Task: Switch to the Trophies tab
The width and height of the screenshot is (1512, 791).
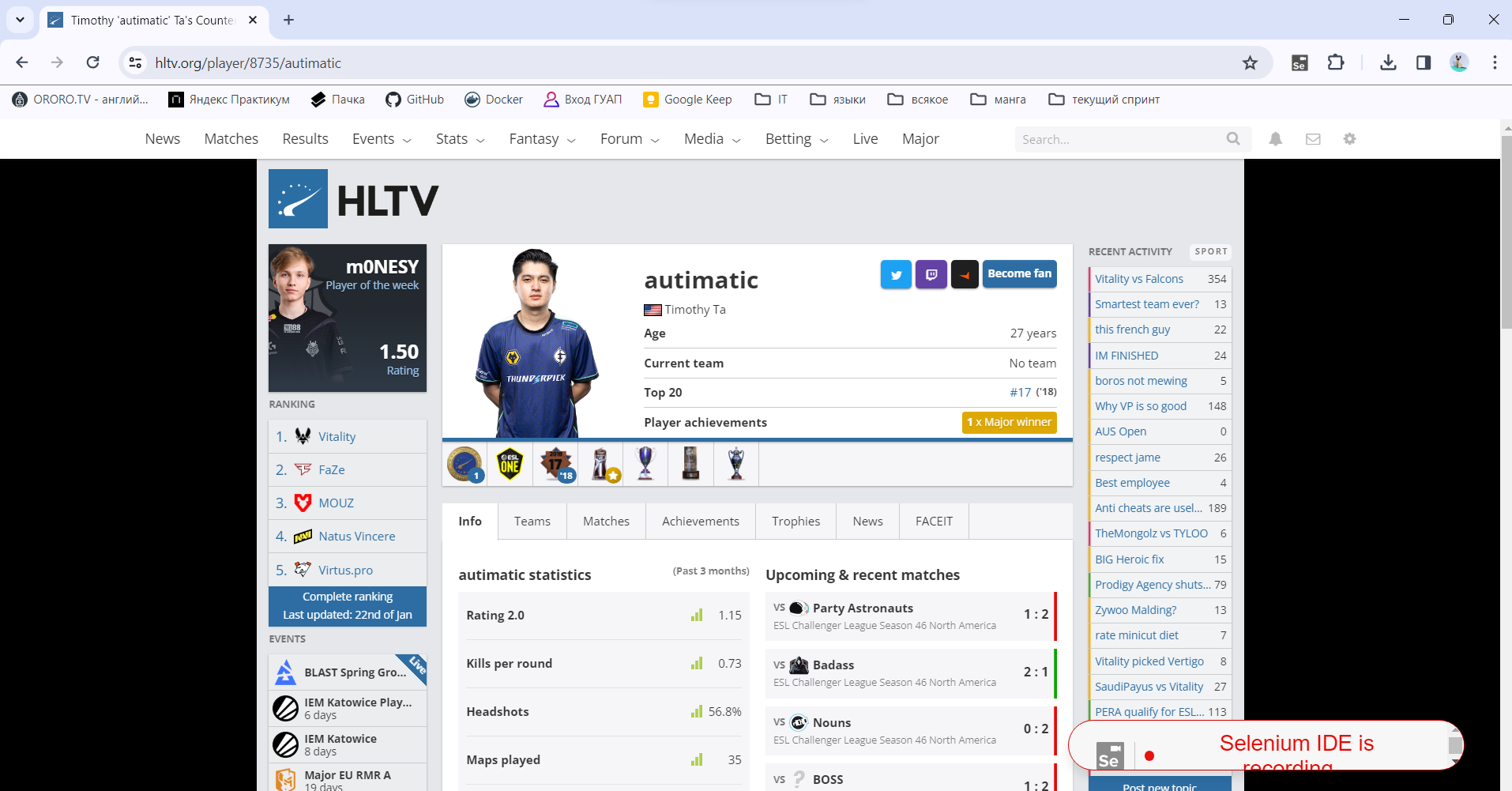Action: (795, 522)
